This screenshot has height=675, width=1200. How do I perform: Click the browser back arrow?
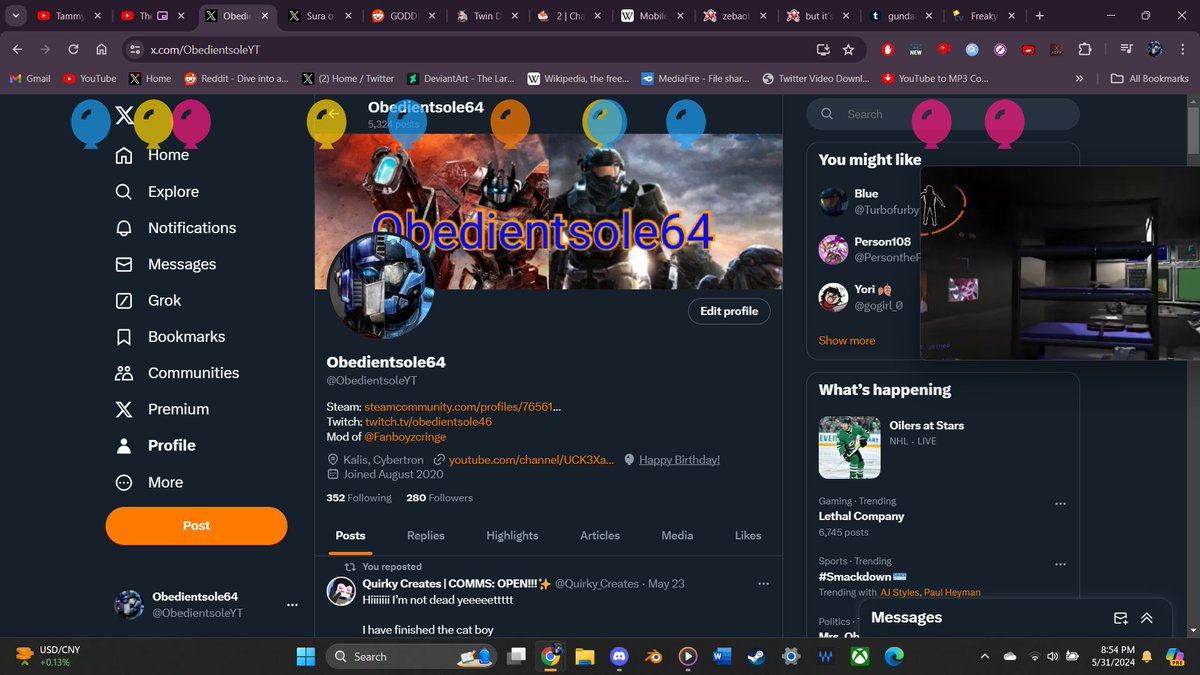(x=19, y=49)
